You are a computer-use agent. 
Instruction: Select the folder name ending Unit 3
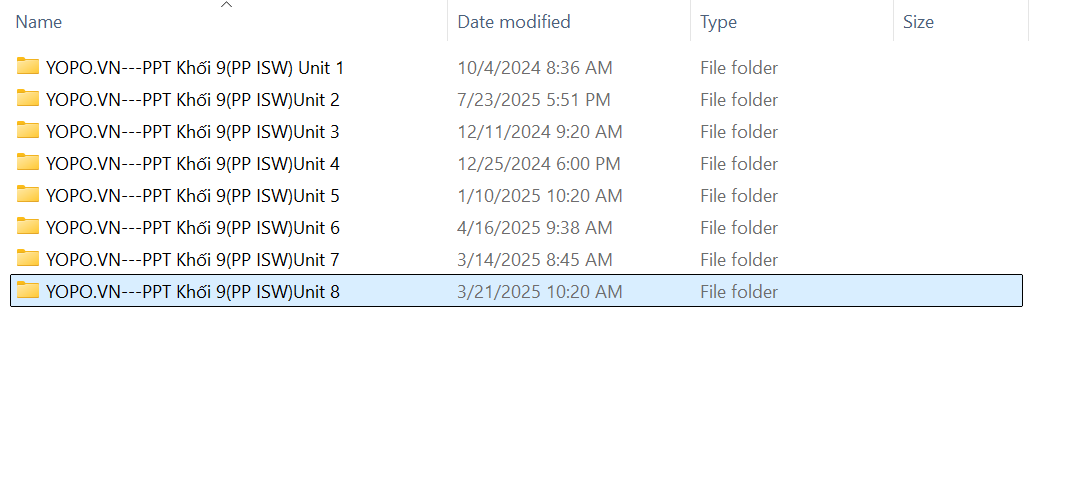[193, 132]
